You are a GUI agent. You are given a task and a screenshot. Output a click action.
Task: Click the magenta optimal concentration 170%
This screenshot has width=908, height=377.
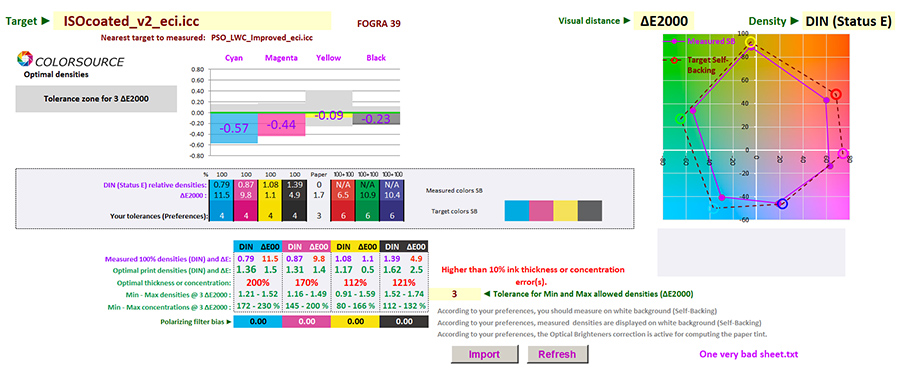point(306,283)
